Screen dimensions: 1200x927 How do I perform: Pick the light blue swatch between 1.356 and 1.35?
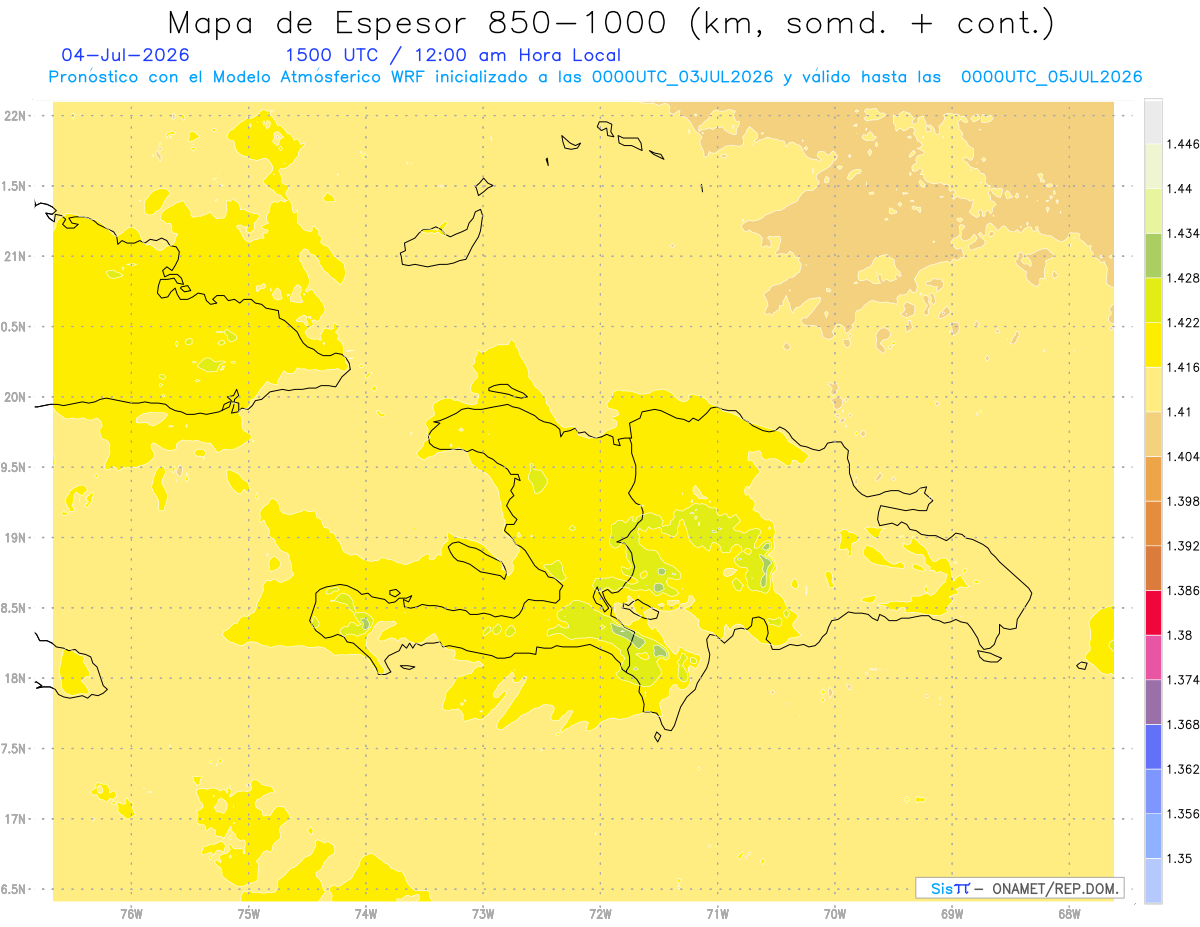tap(1153, 835)
